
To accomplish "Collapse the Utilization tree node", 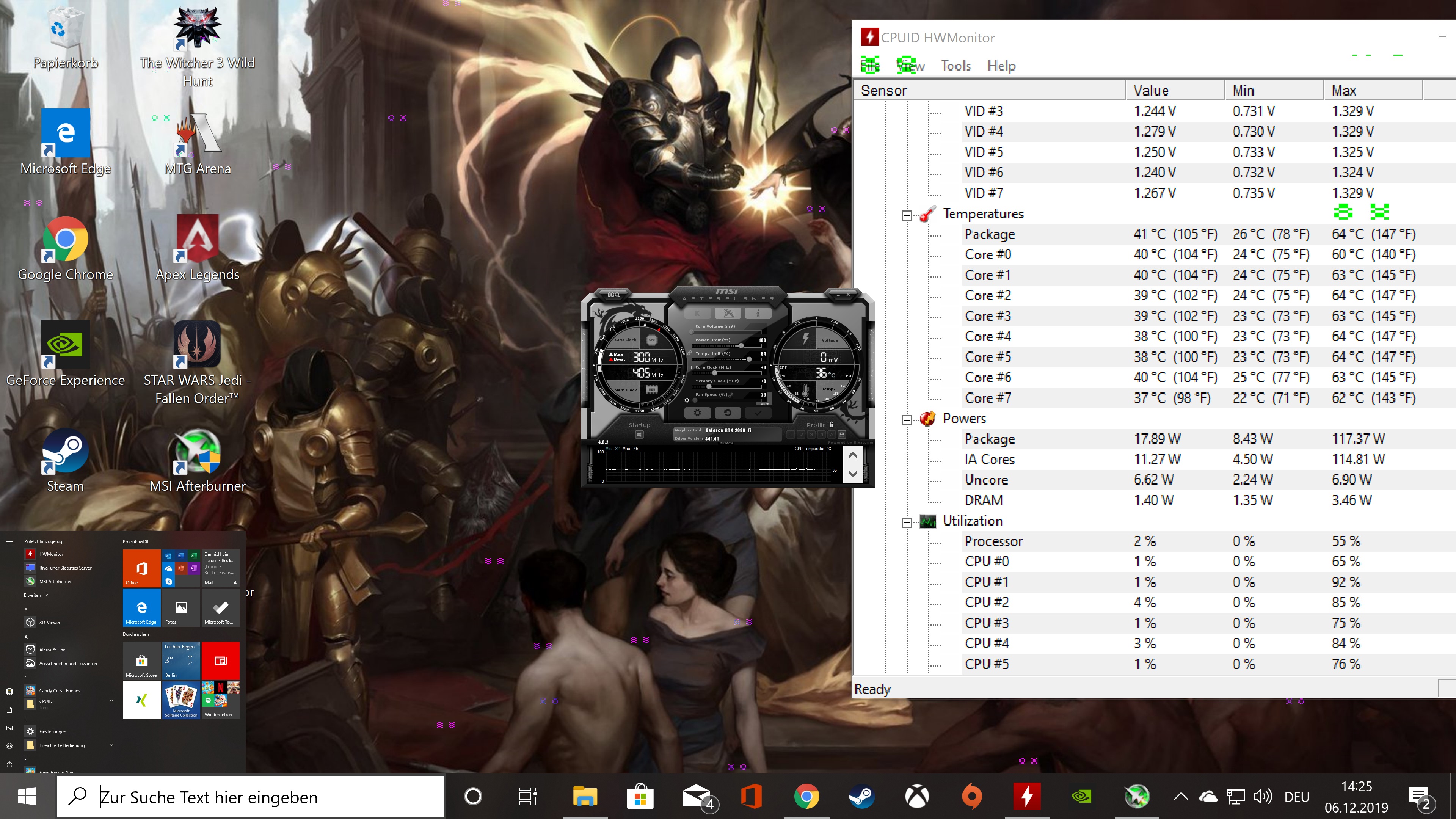I will (907, 522).
